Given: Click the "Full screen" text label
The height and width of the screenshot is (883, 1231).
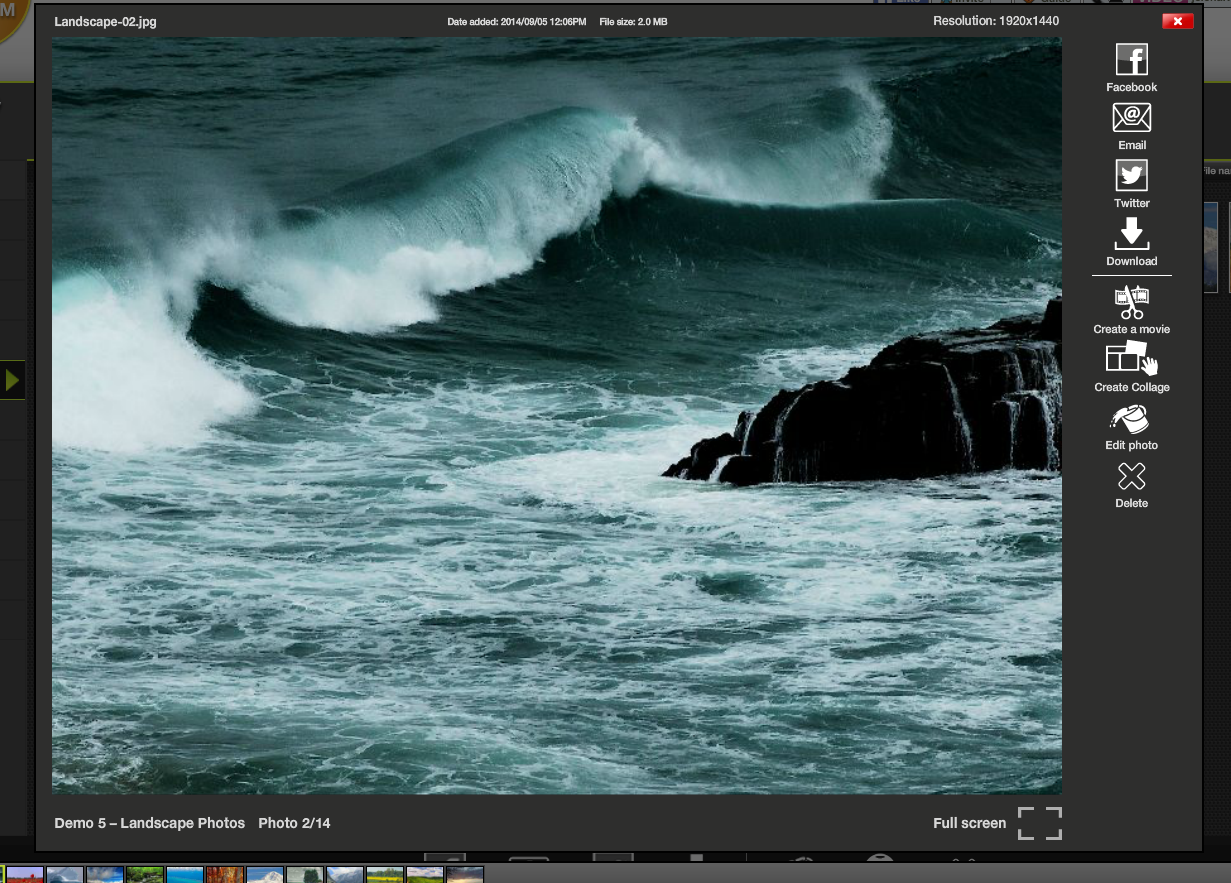Looking at the screenshot, I should (x=969, y=823).
